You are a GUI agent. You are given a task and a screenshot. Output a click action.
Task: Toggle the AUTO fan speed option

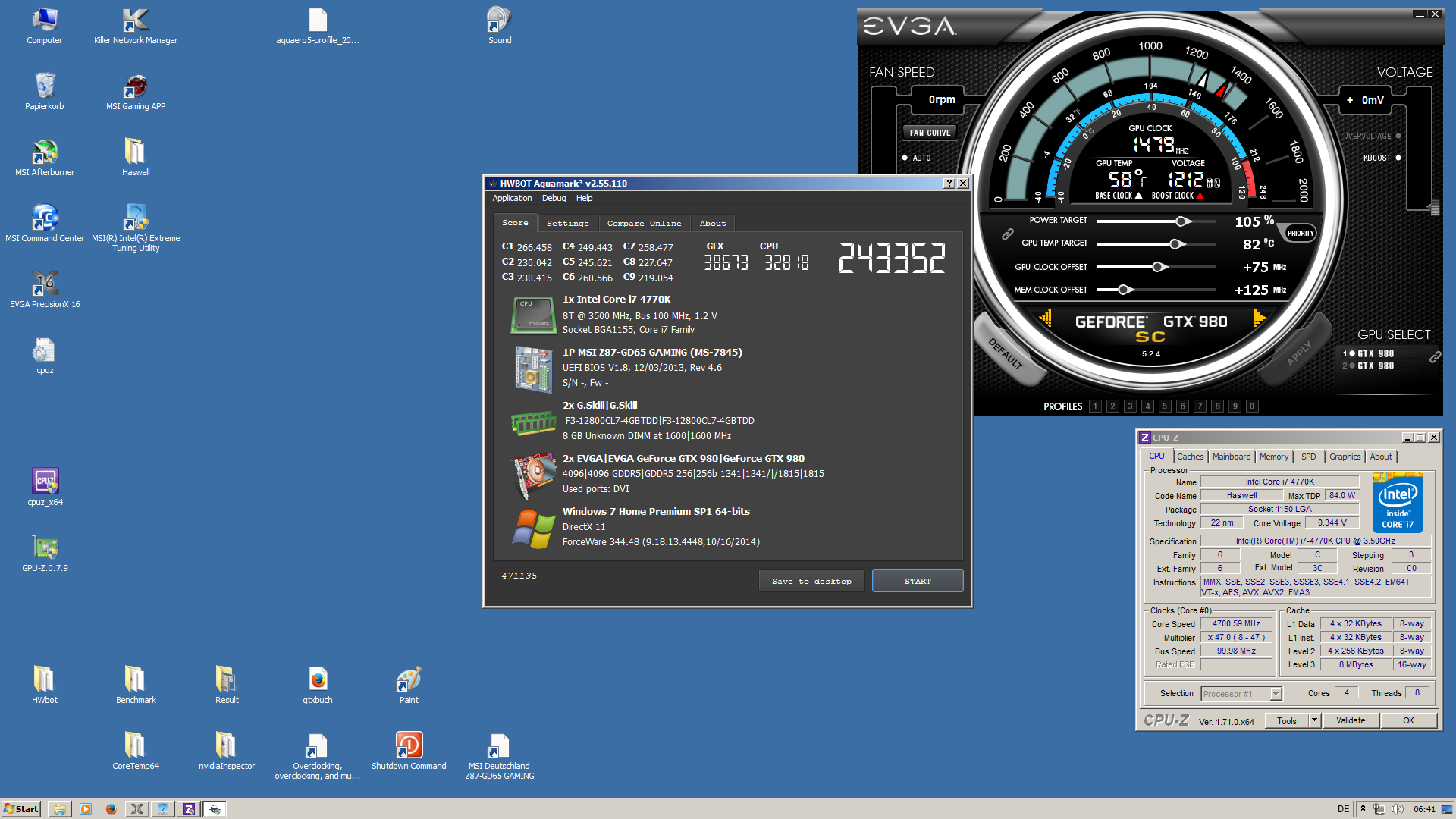pos(916,158)
